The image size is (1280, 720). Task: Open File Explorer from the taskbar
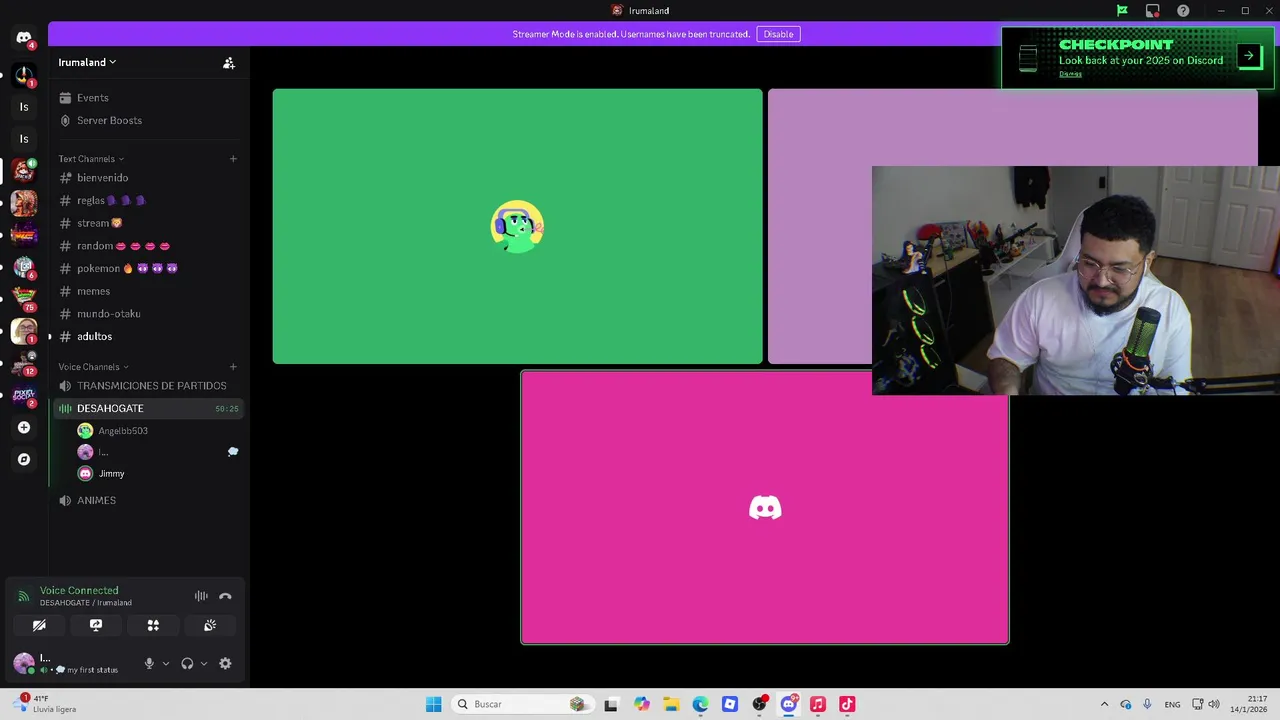coord(671,704)
